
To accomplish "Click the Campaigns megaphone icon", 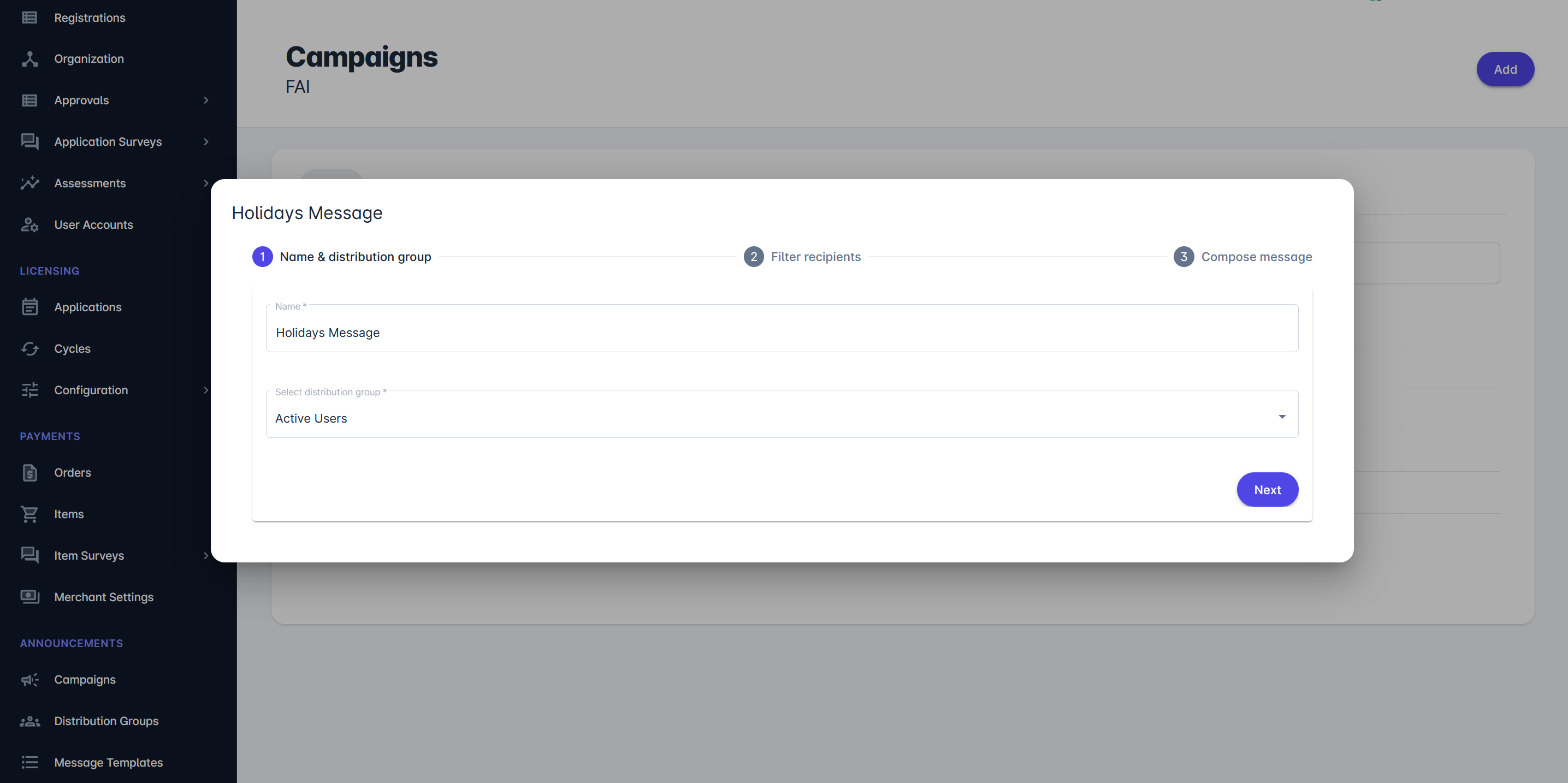I will click(x=29, y=680).
